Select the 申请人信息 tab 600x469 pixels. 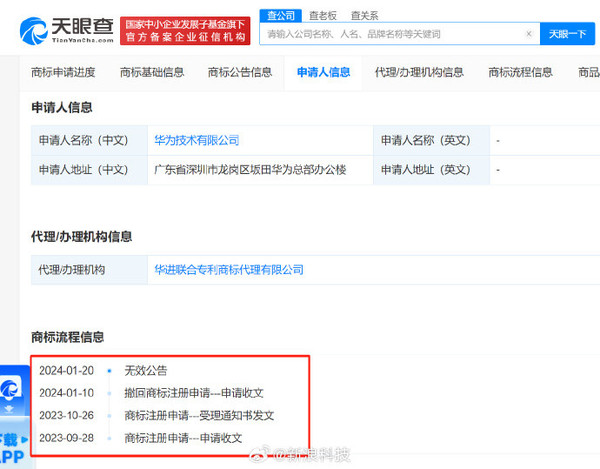[x=323, y=72]
